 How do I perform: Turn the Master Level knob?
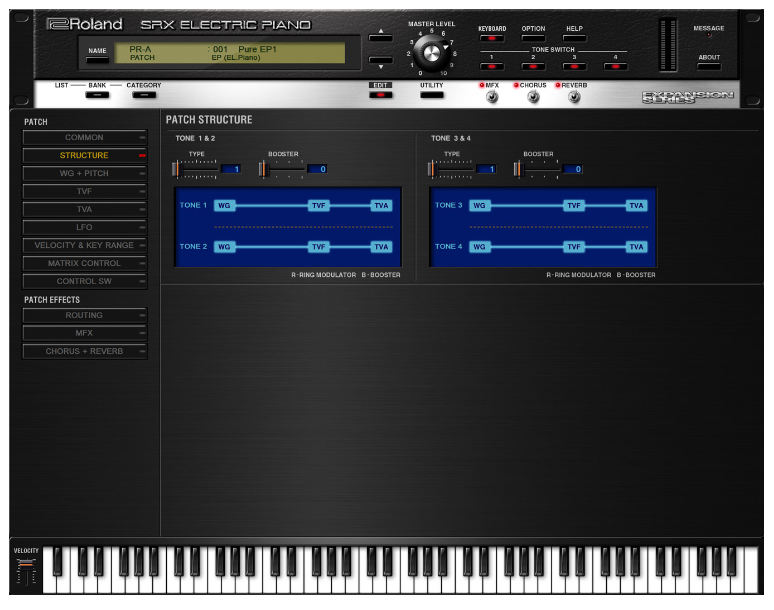tap(430, 53)
